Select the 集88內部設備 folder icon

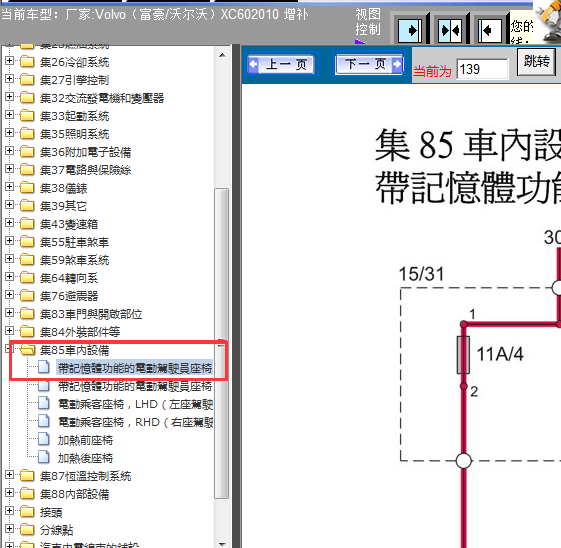click(x=27, y=494)
